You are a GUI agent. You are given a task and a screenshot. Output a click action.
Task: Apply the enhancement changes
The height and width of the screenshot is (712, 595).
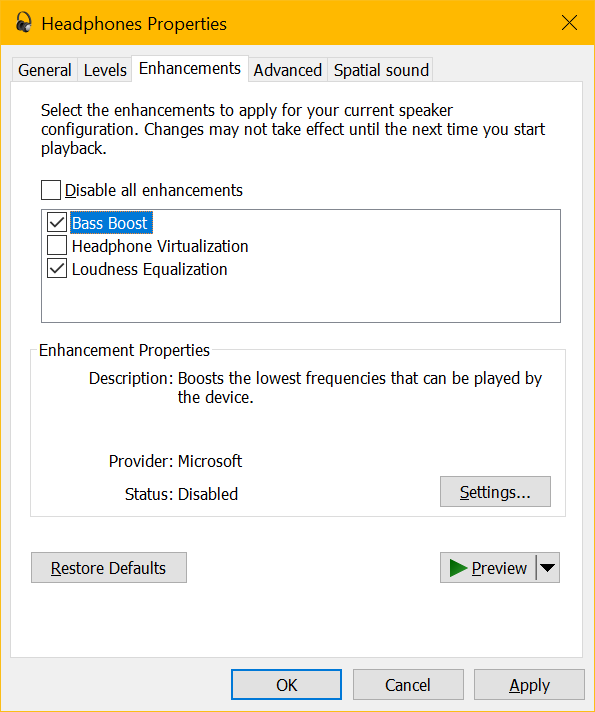(529, 685)
